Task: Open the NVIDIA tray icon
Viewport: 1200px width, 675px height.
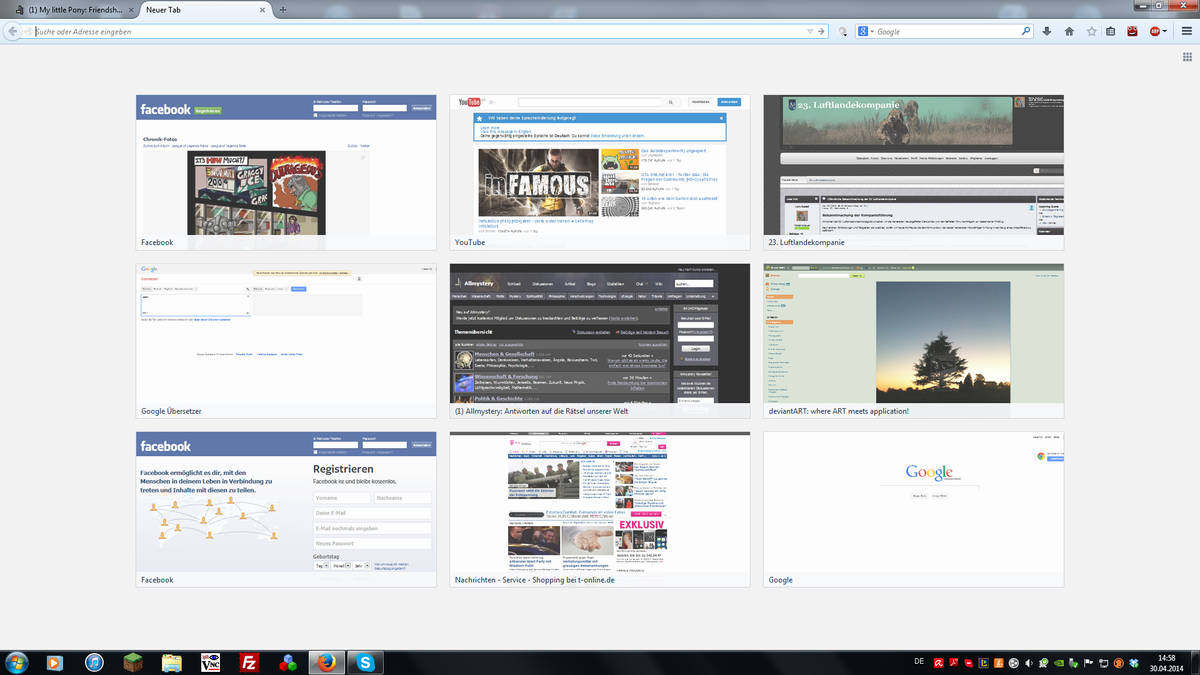Action: (1059, 663)
